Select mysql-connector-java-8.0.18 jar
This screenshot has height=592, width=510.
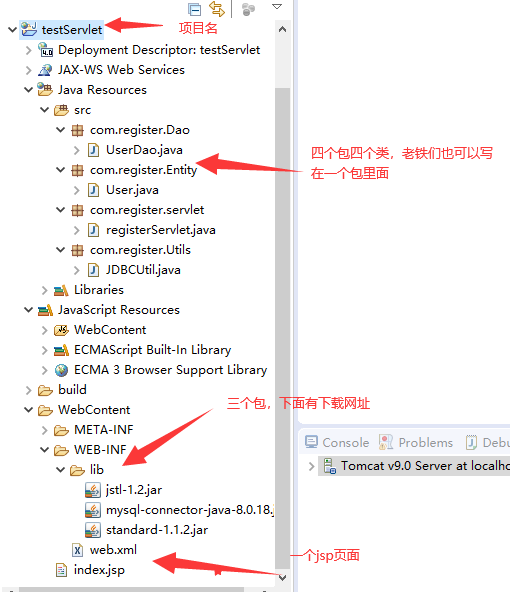coord(189,510)
